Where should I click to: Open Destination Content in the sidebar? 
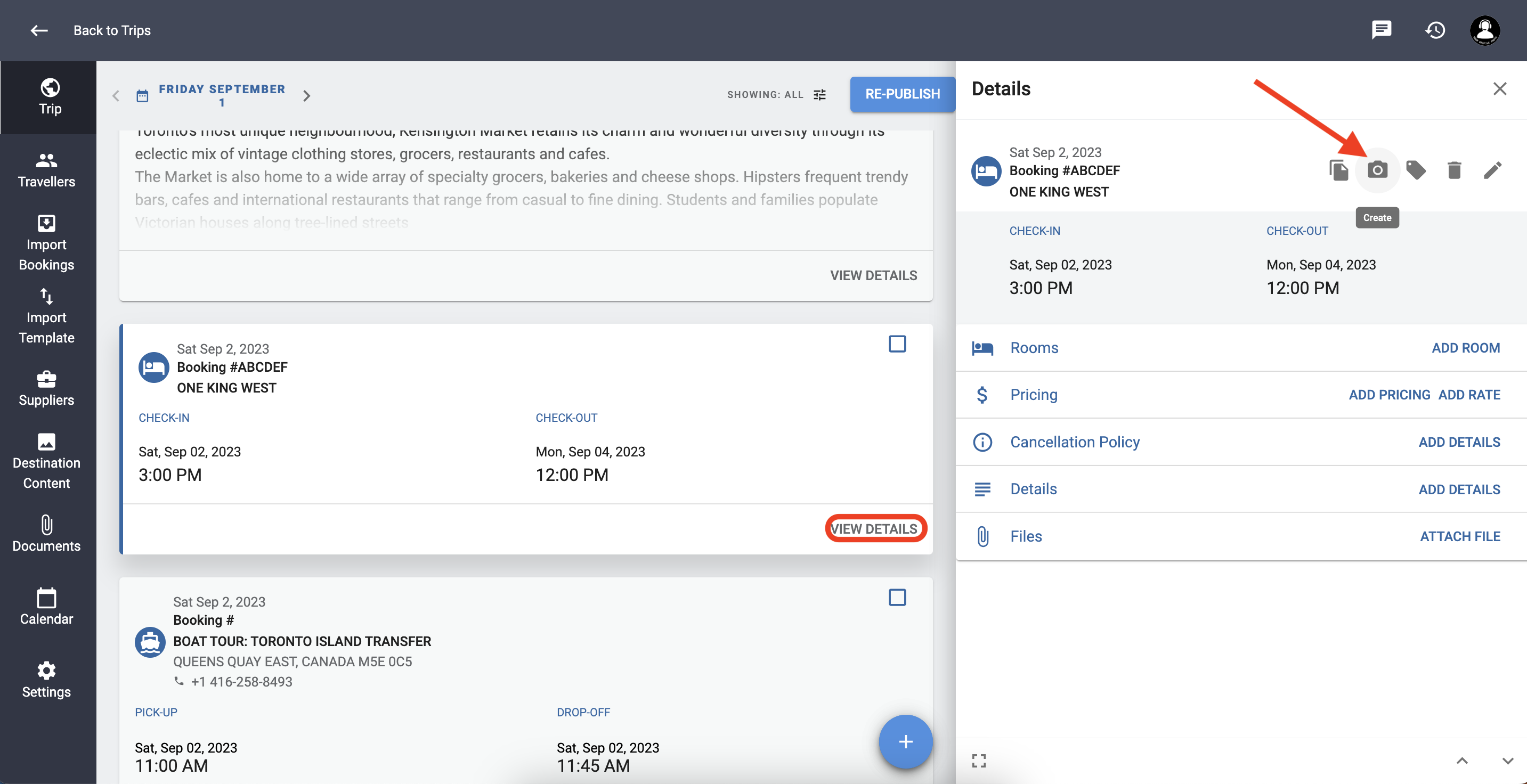[x=46, y=462]
